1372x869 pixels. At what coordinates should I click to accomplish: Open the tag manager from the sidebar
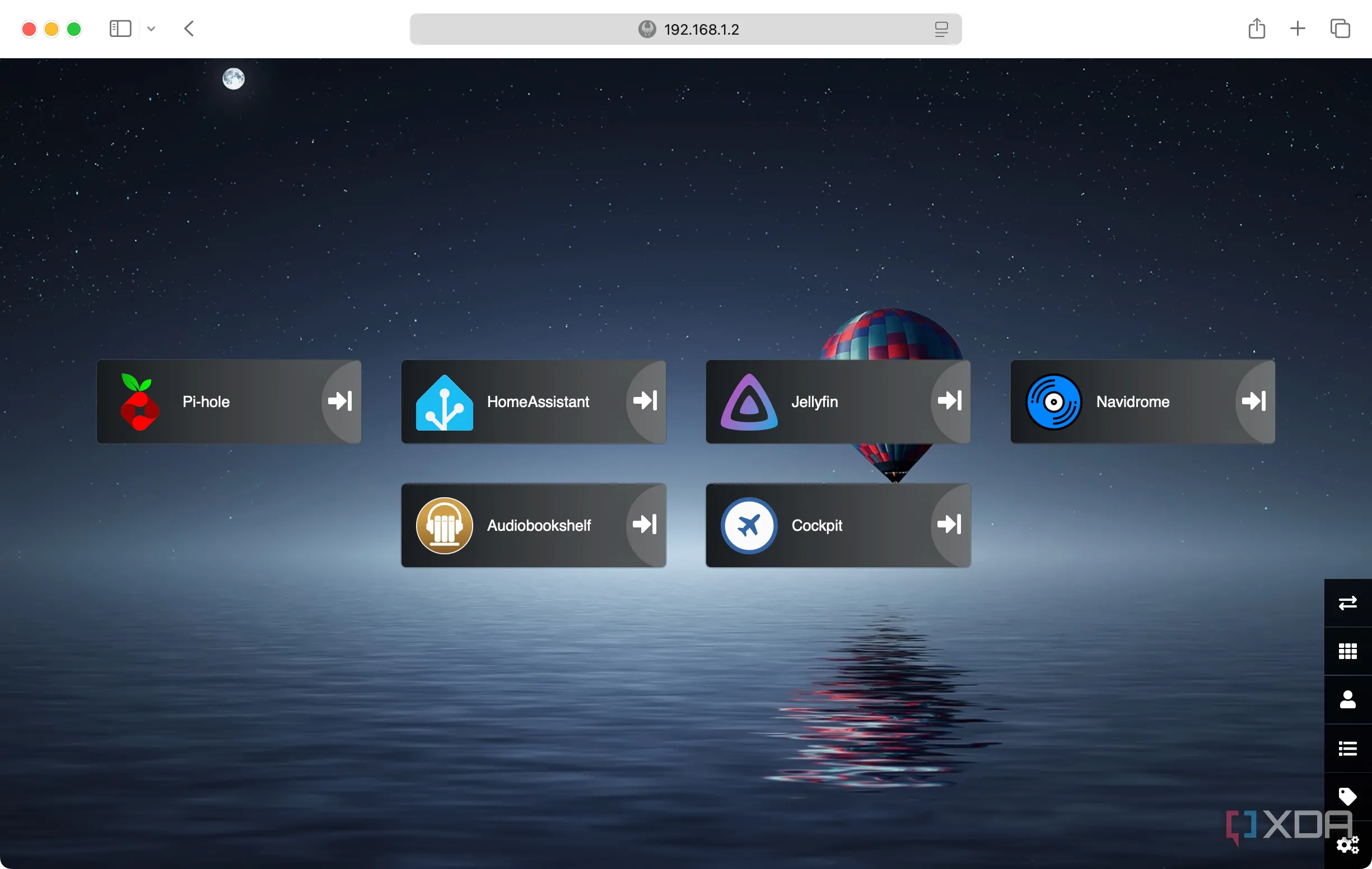point(1347,796)
